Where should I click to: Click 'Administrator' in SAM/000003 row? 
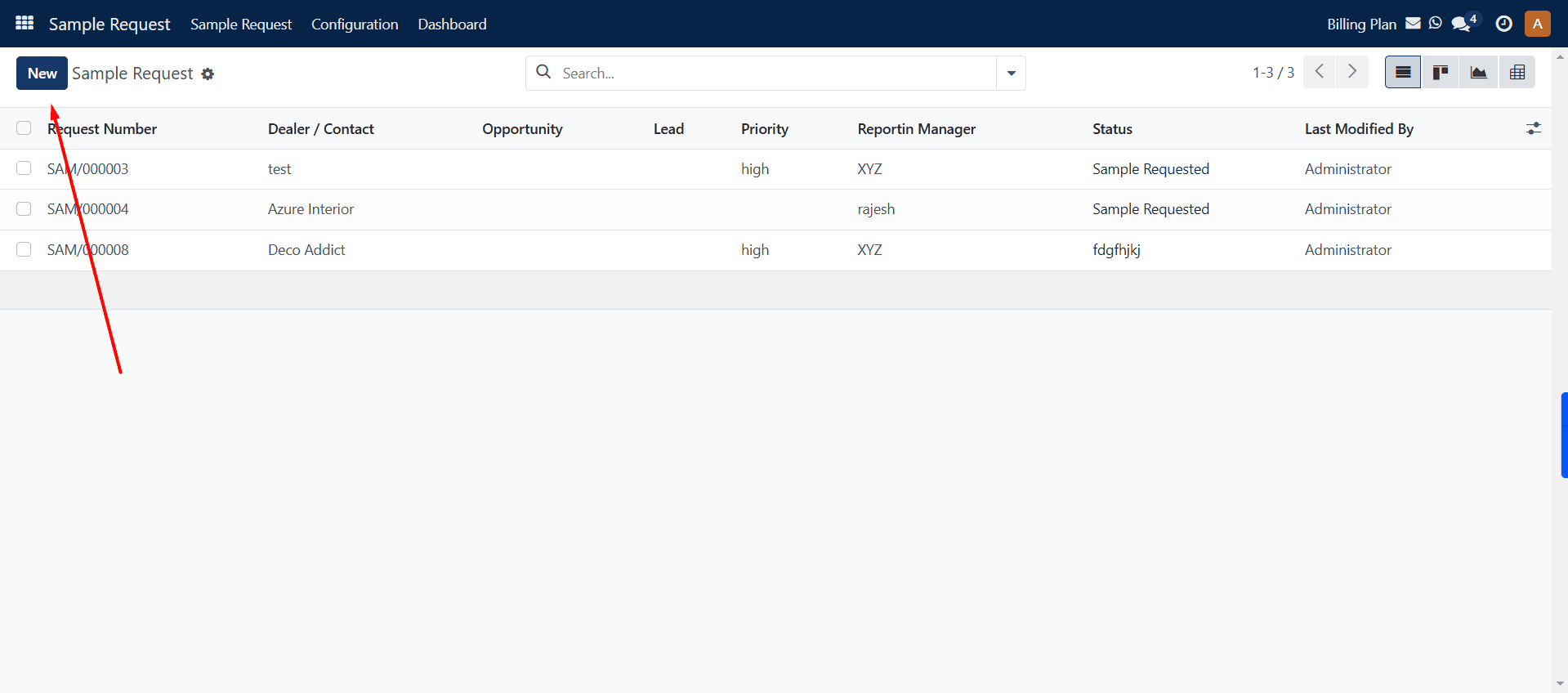click(x=1347, y=168)
